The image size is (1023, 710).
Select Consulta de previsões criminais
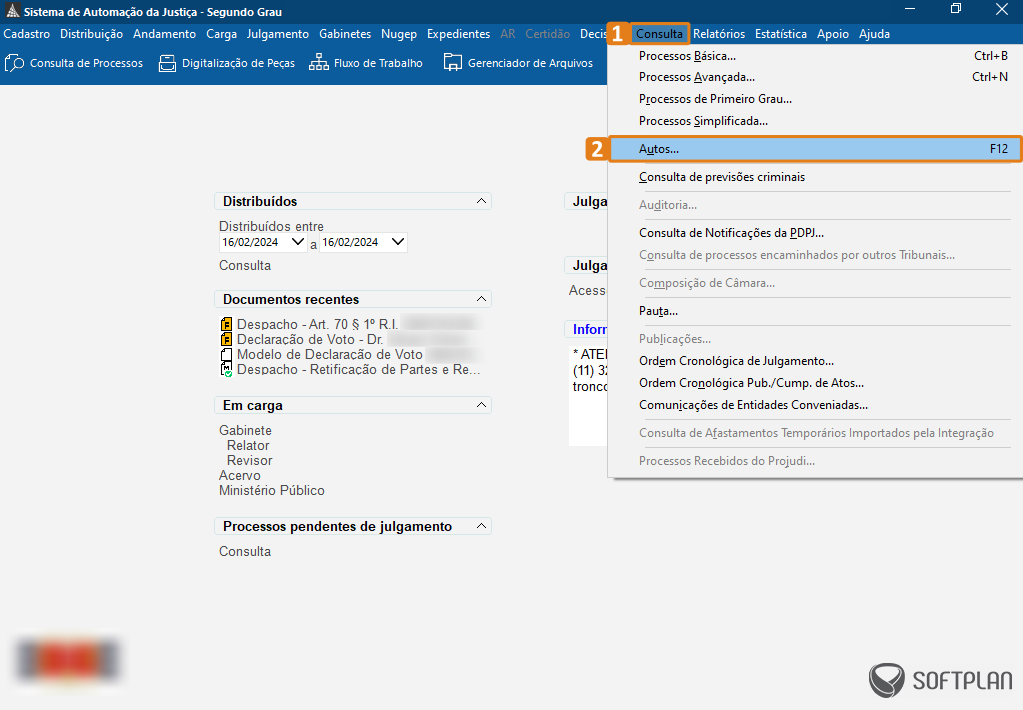(816, 177)
